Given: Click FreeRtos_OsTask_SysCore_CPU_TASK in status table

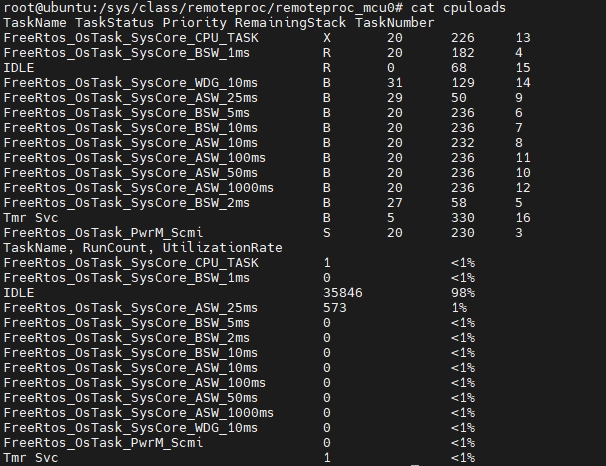Looking at the screenshot, I should [131, 38].
